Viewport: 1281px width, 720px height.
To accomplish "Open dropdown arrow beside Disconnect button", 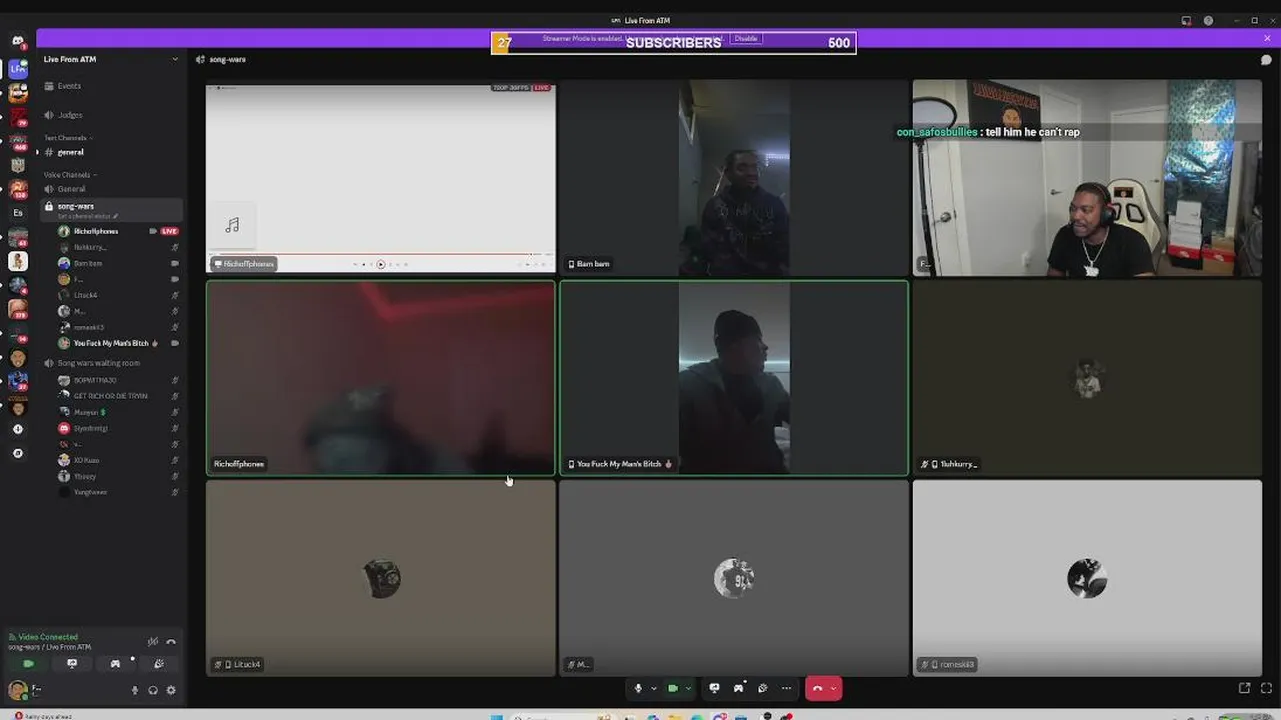I will (x=834, y=688).
